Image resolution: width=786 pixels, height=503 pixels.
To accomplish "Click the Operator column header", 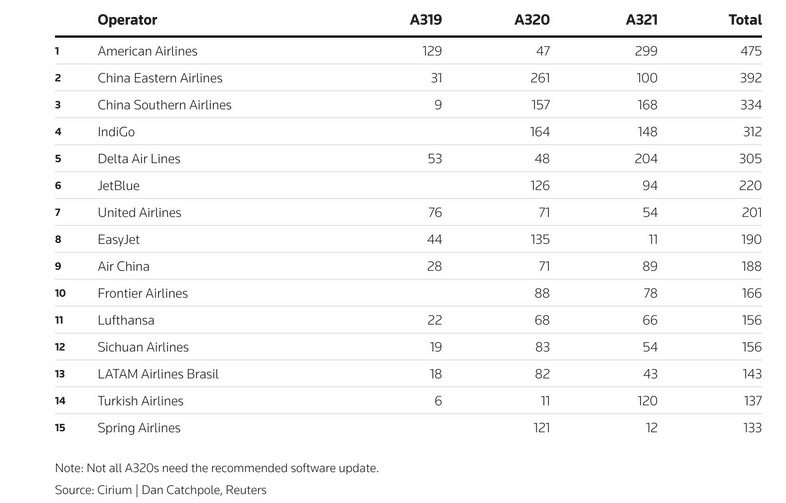I will click(127, 20).
